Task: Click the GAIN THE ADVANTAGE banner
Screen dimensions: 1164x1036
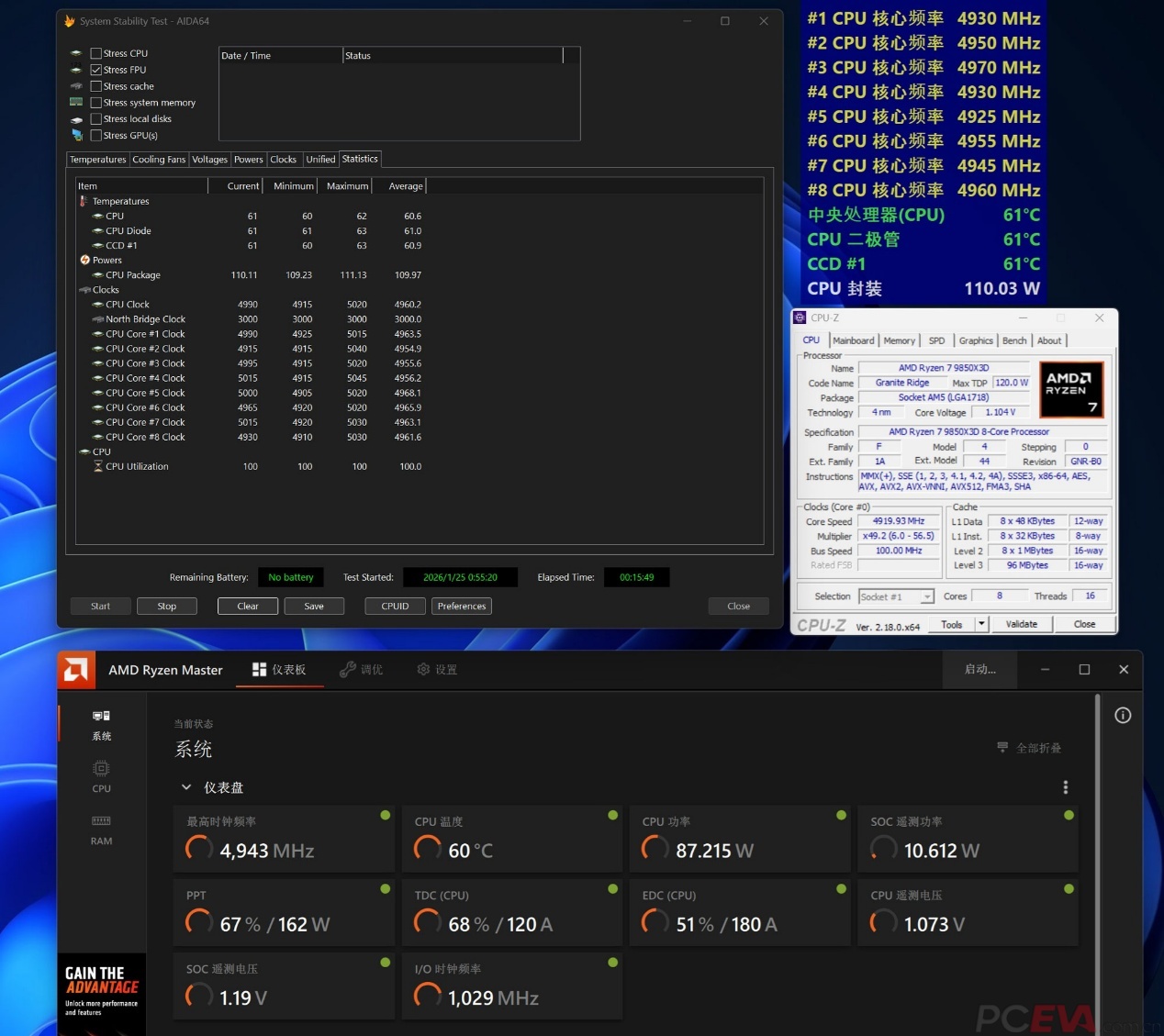Action: (101, 991)
